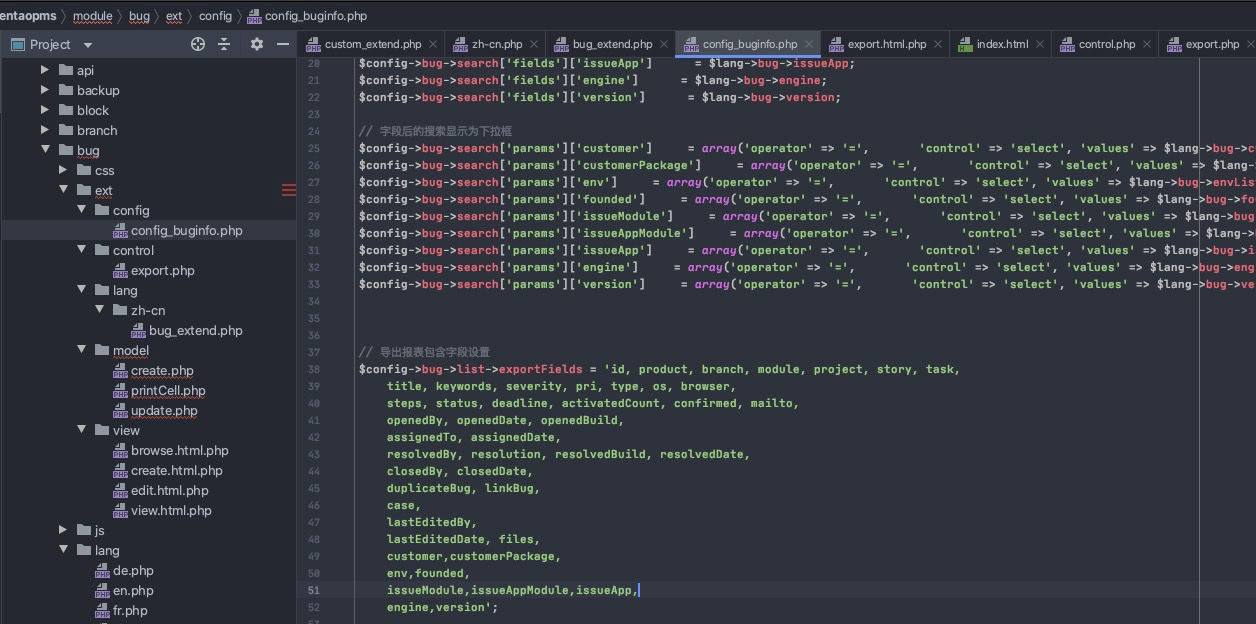
Task: Open fr.php in lang folder
Action: coord(130,610)
